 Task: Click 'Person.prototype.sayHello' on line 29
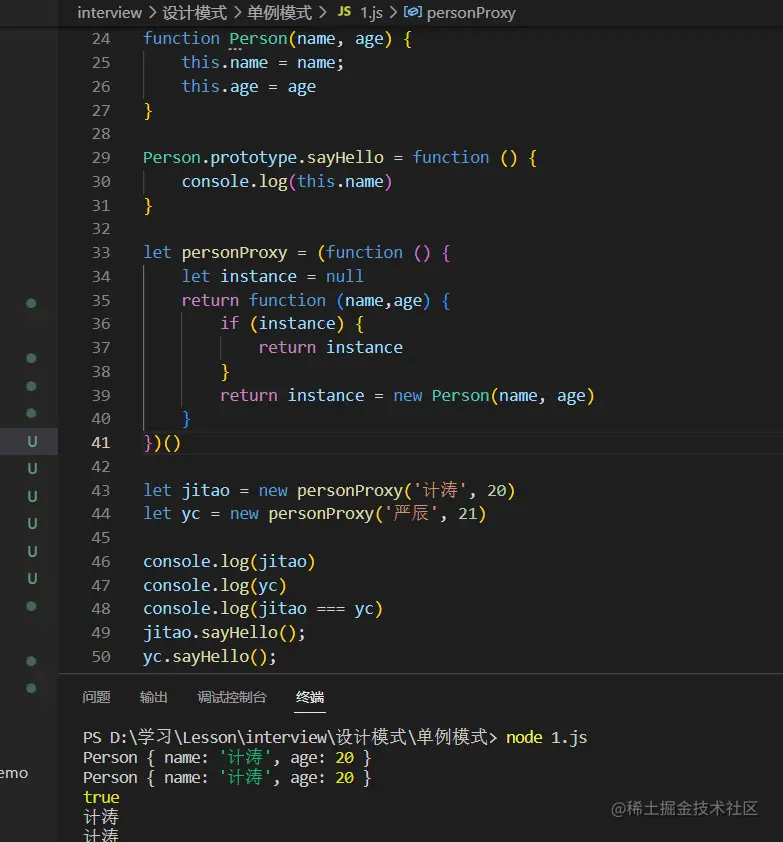coord(263,157)
